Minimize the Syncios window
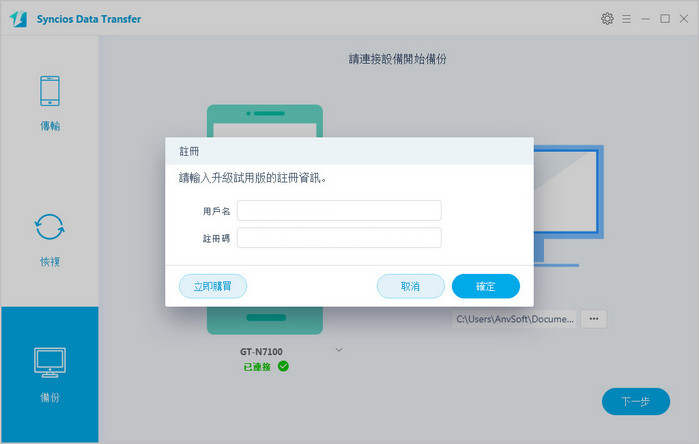The width and height of the screenshot is (699, 444). click(x=645, y=19)
